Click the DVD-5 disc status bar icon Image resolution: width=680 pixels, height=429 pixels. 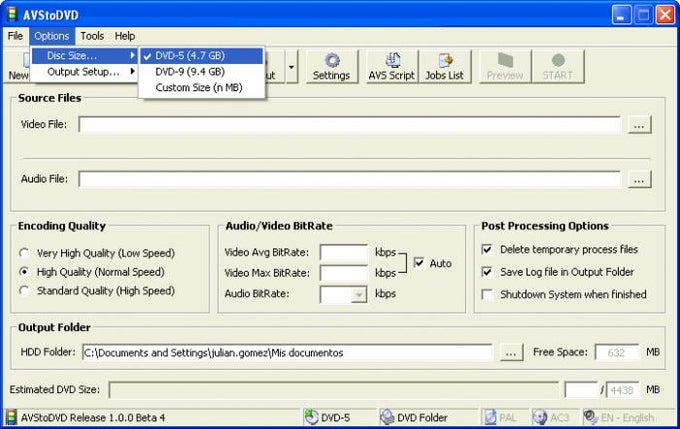[311, 417]
